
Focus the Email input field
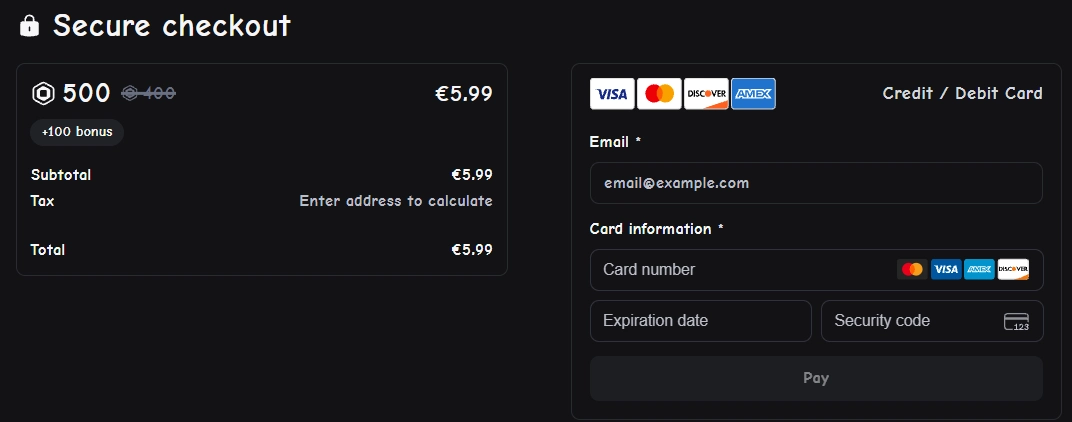click(x=816, y=183)
